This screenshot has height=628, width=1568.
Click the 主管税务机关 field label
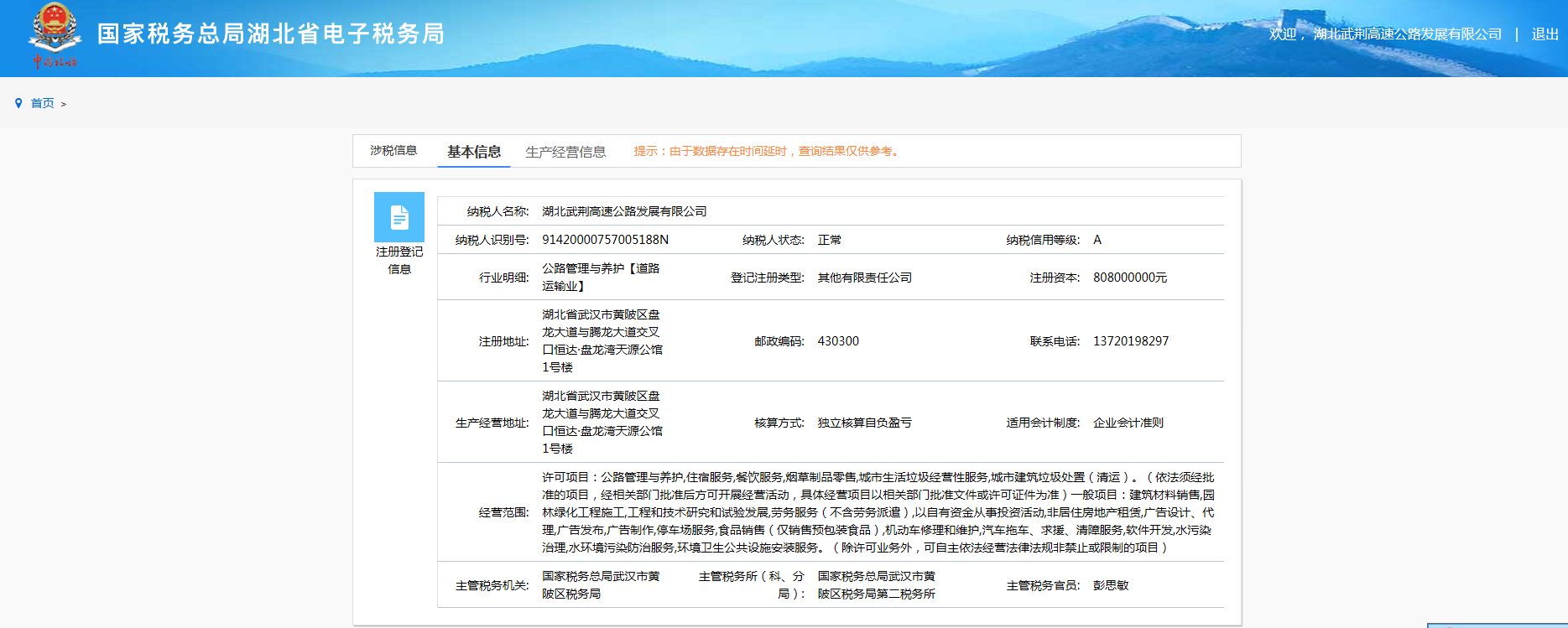coord(492,585)
